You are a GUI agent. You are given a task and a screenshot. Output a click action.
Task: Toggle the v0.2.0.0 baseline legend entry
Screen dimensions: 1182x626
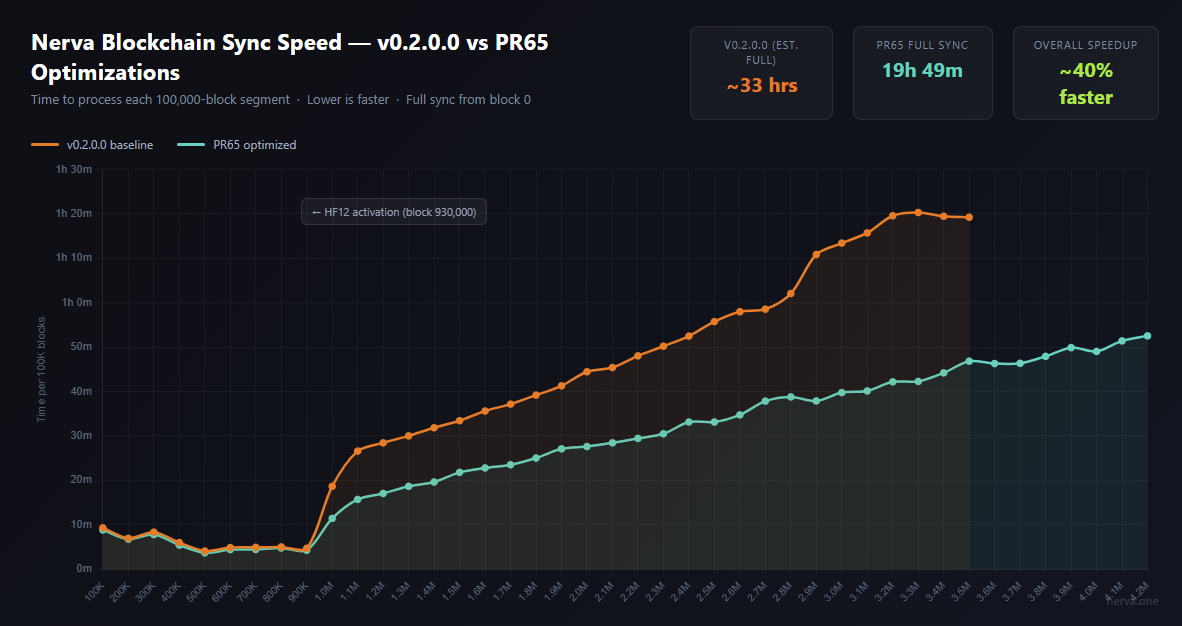[x=92, y=145]
